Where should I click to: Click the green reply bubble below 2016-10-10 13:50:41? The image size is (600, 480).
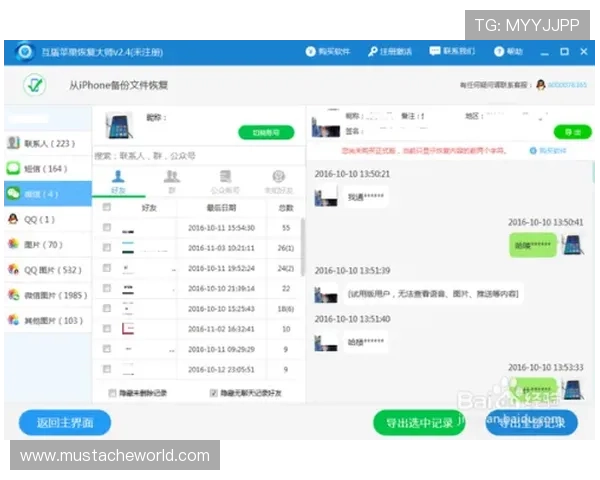coord(533,245)
